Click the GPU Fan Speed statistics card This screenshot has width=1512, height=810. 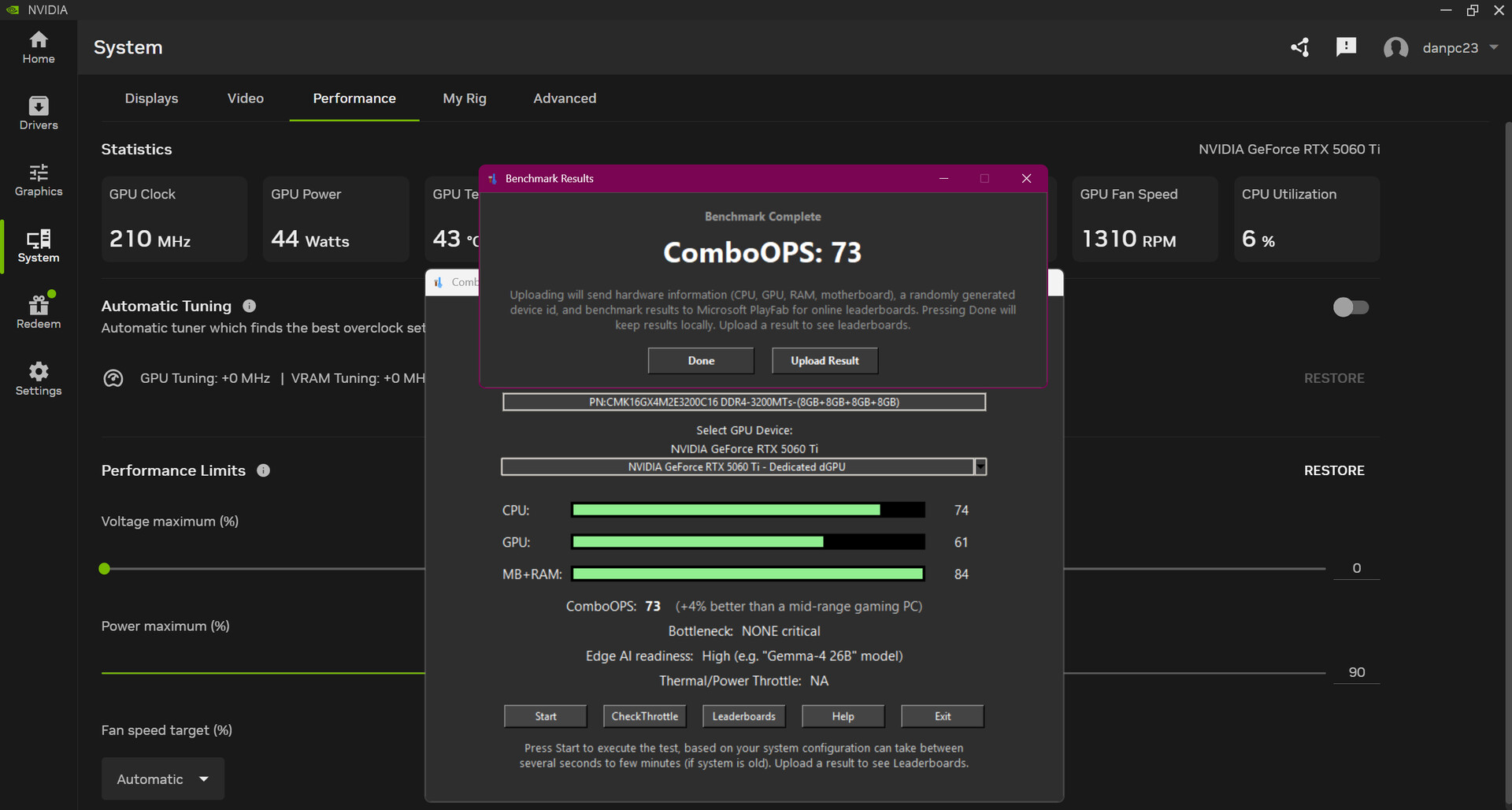(x=1145, y=219)
